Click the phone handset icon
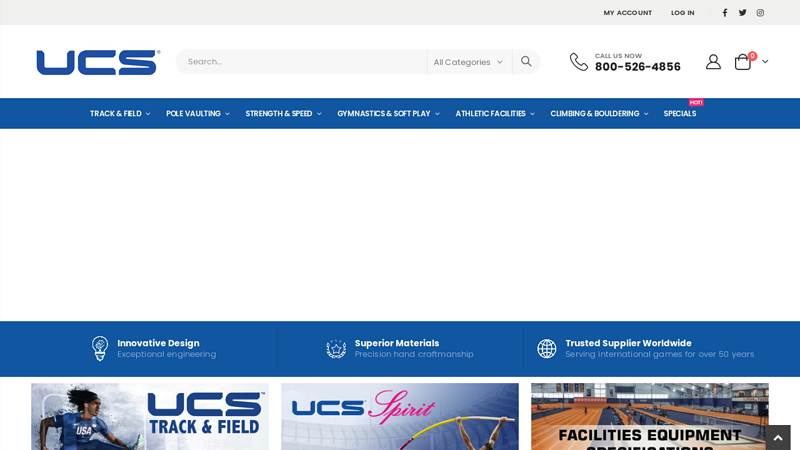 579,62
